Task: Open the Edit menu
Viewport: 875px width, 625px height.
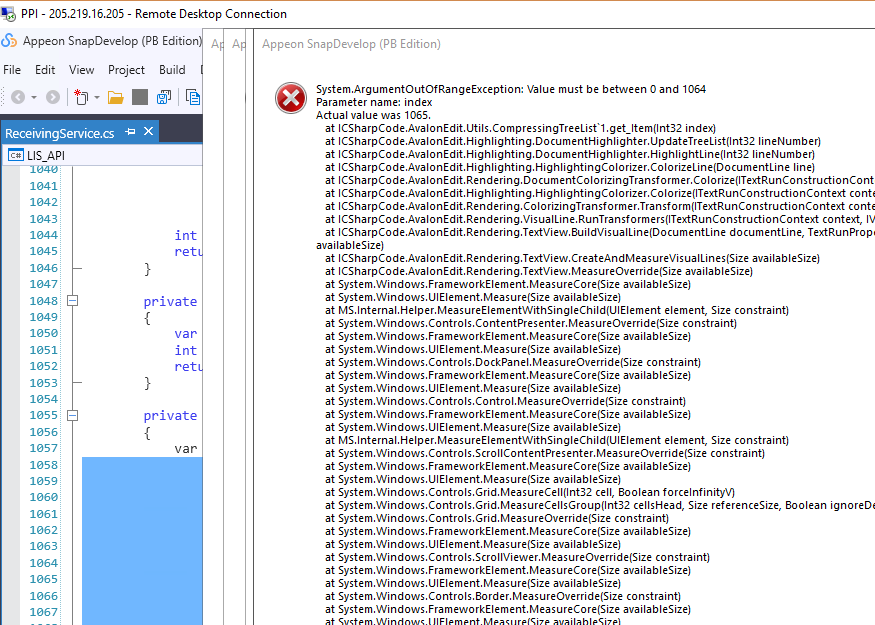Action: point(45,70)
